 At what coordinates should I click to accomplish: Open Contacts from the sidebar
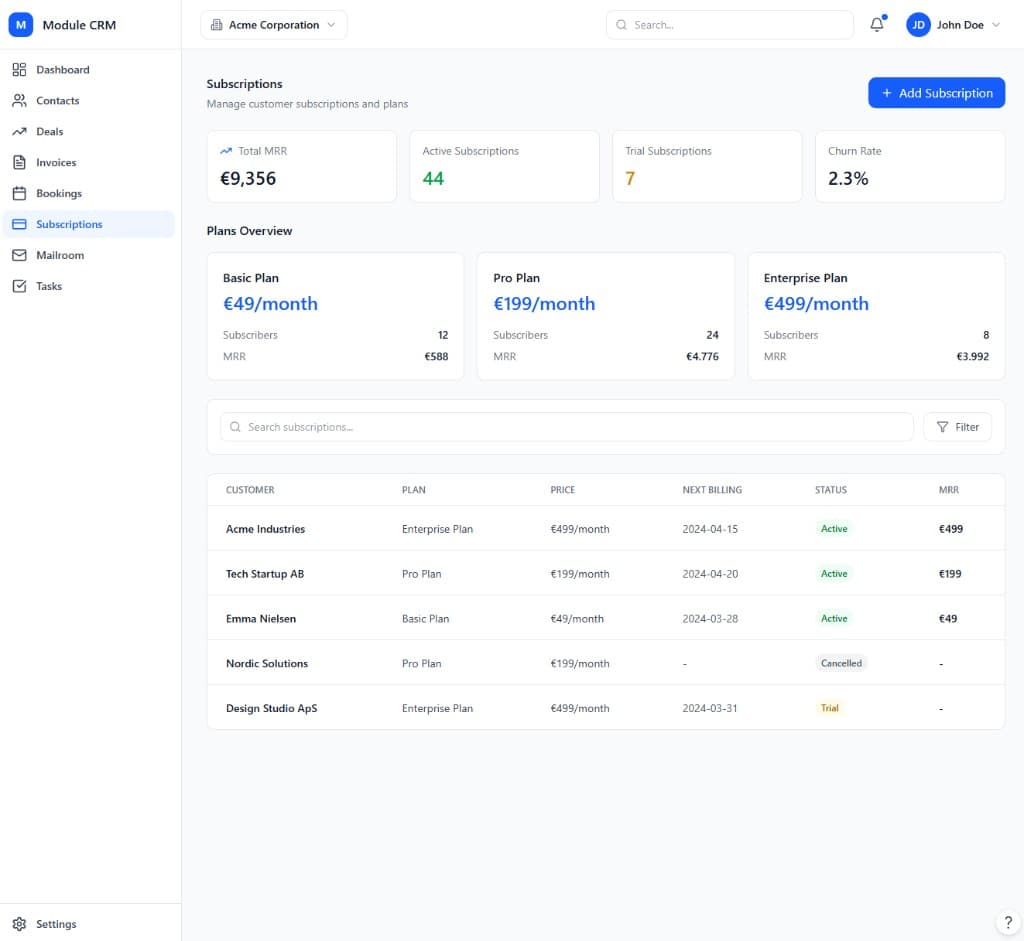click(x=57, y=101)
